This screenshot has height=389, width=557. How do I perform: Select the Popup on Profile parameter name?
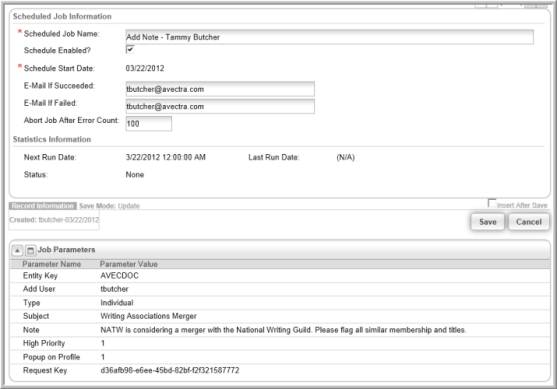click(x=51, y=357)
